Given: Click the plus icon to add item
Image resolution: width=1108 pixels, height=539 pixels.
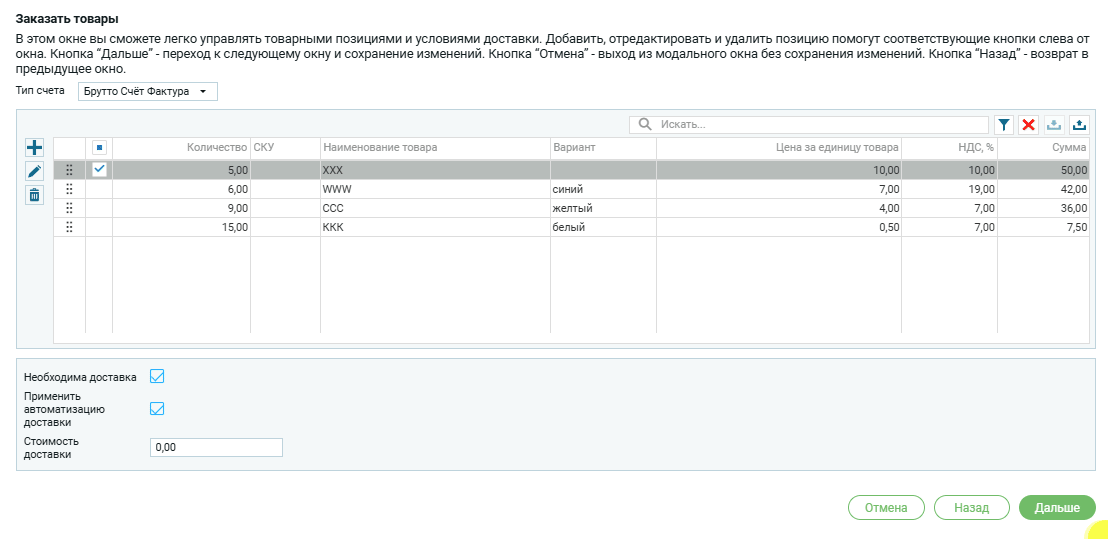Looking at the screenshot, I should [34, 147].
